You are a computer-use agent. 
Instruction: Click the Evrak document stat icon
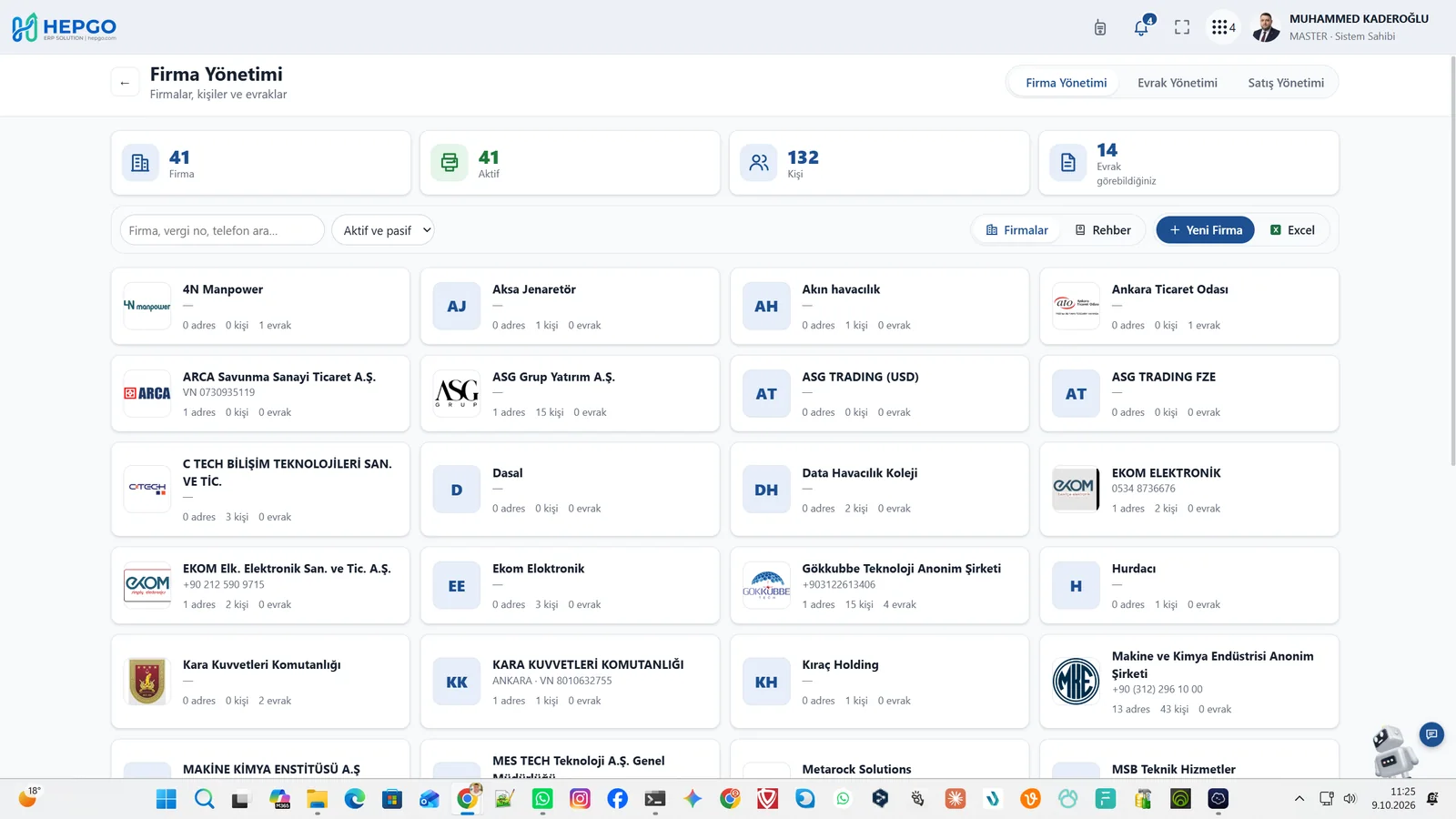(x=1068, y=163)
